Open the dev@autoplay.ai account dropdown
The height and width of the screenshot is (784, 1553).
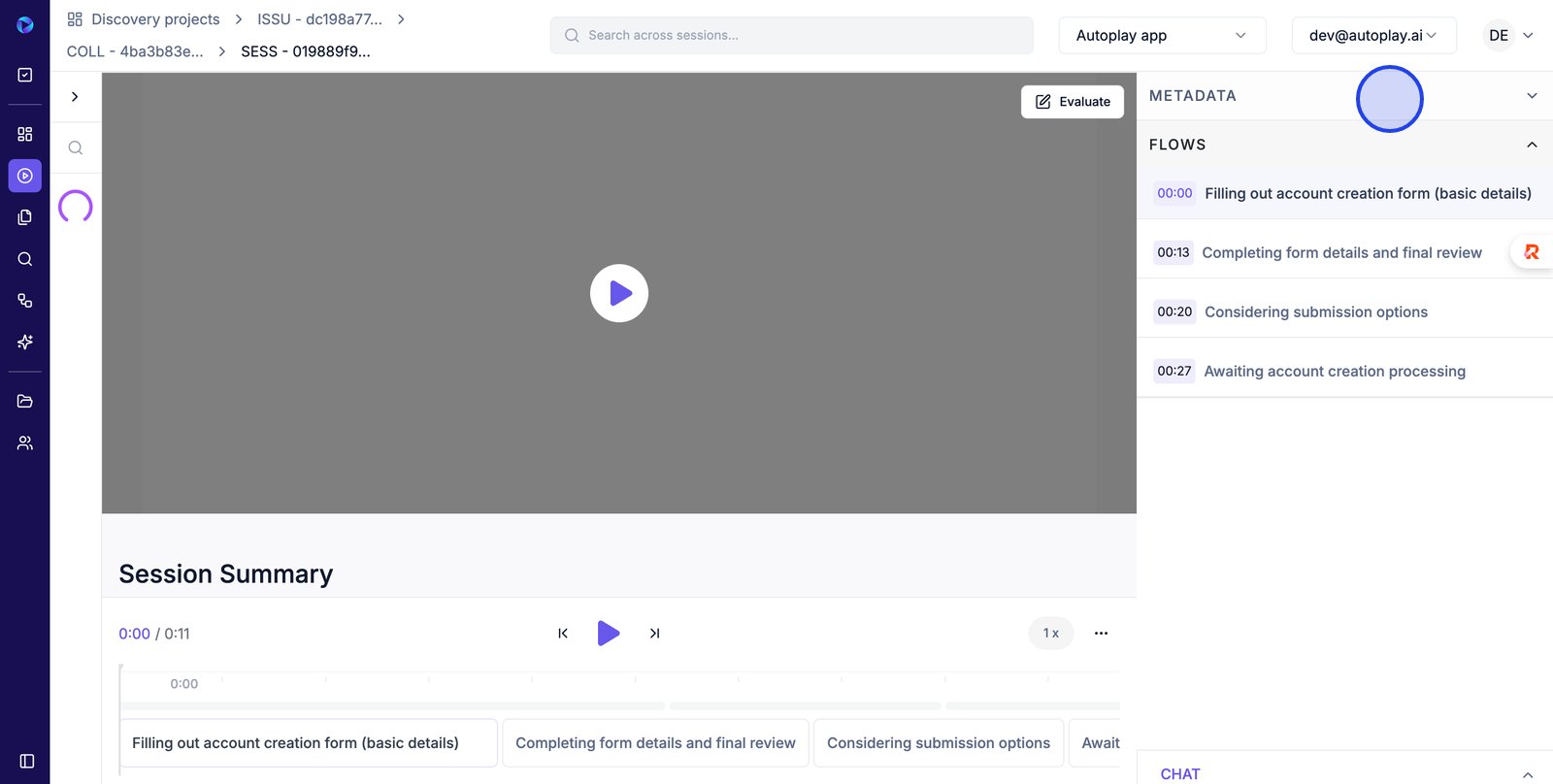tap(1372, 35)
